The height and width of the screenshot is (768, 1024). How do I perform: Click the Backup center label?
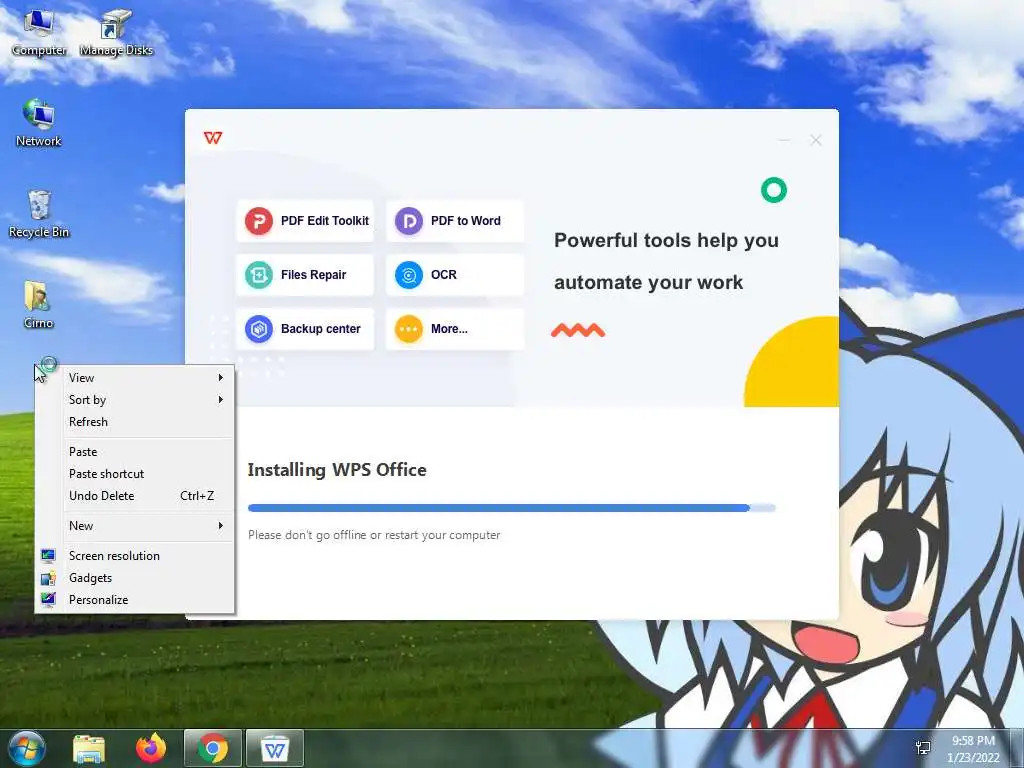click(321, 329)
